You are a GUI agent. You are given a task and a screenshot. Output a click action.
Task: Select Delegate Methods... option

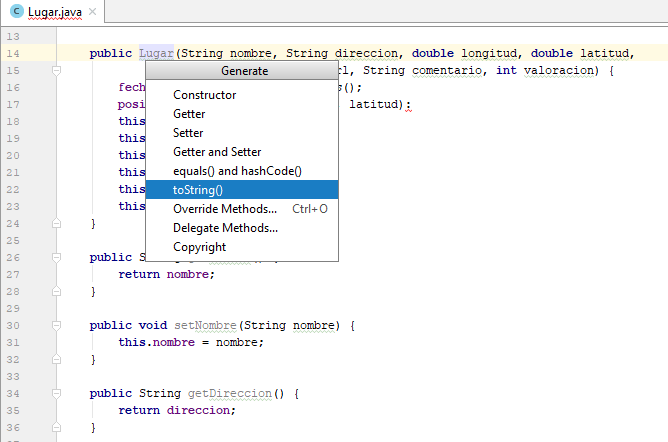pos(225,228)
